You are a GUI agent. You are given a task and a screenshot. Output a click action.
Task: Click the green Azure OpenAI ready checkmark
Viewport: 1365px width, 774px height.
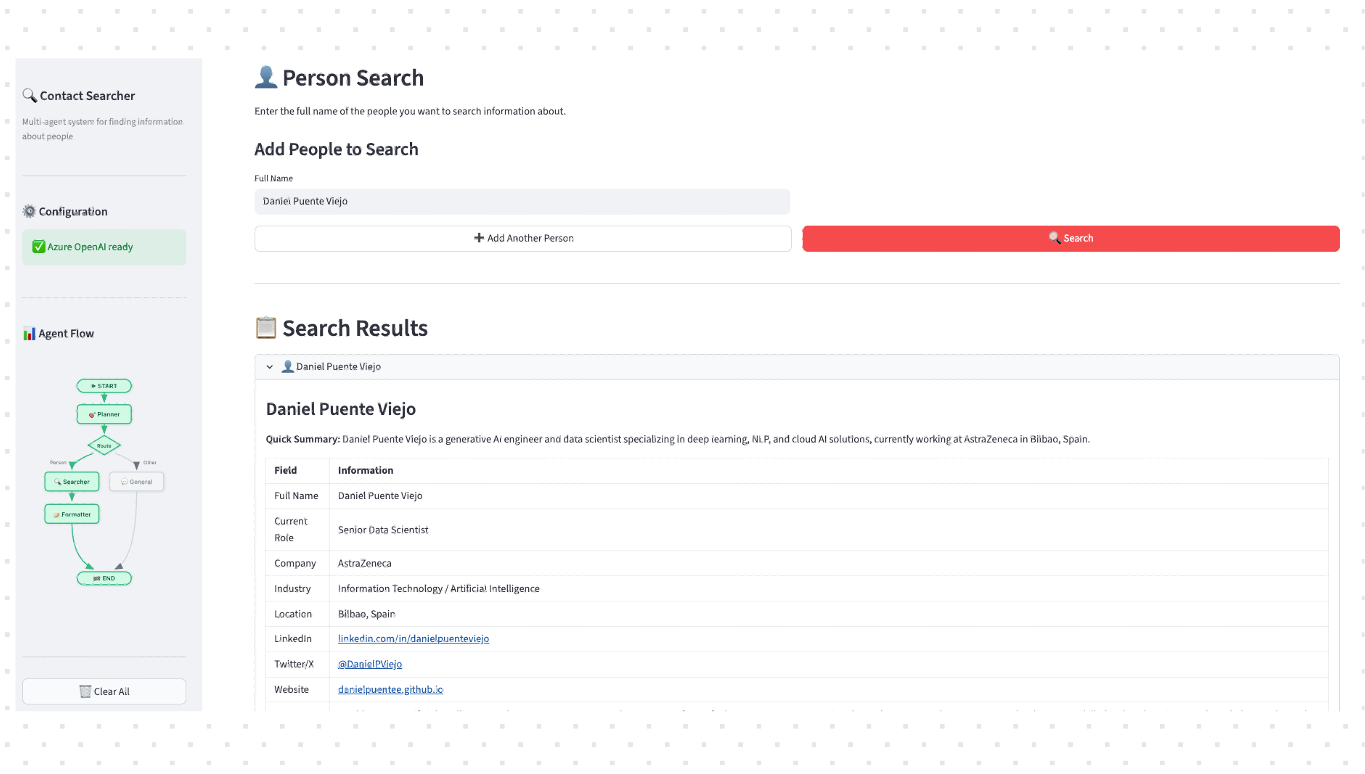39,247
